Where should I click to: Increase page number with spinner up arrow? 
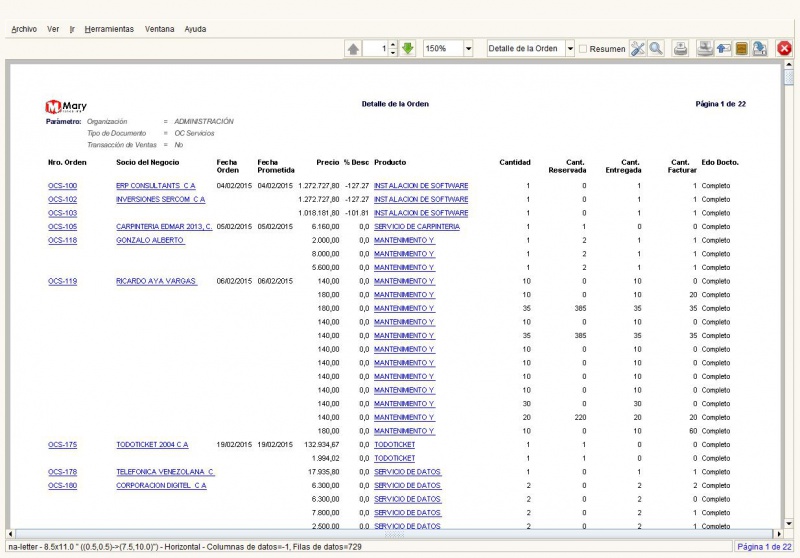[393, 45]
